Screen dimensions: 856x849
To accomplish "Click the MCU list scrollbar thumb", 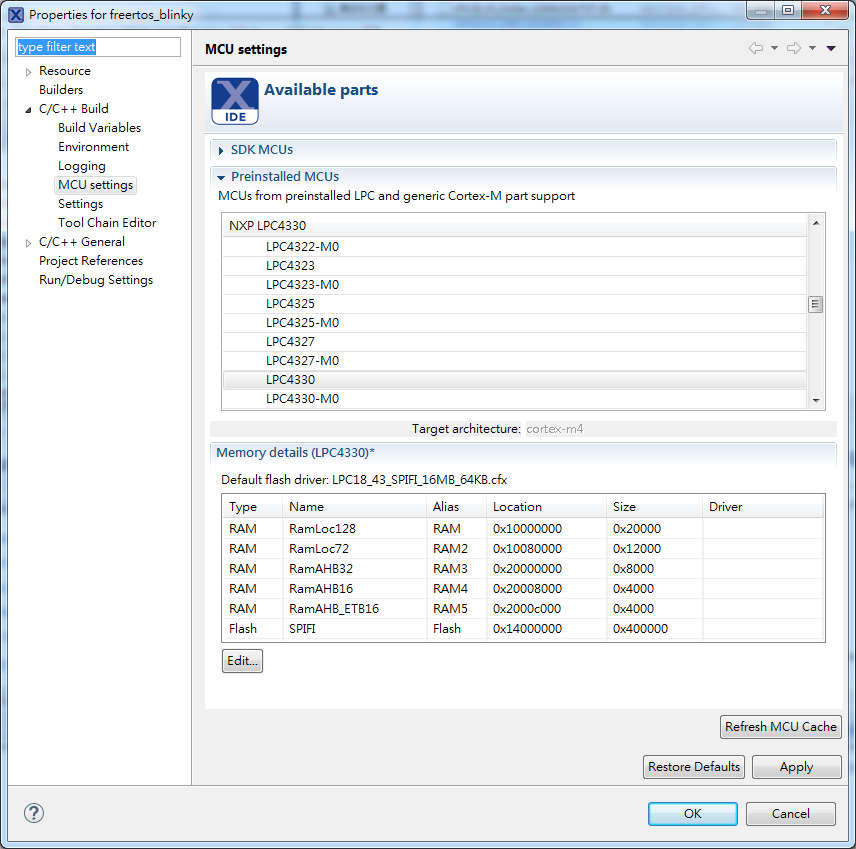I will (x=815, y=304).
